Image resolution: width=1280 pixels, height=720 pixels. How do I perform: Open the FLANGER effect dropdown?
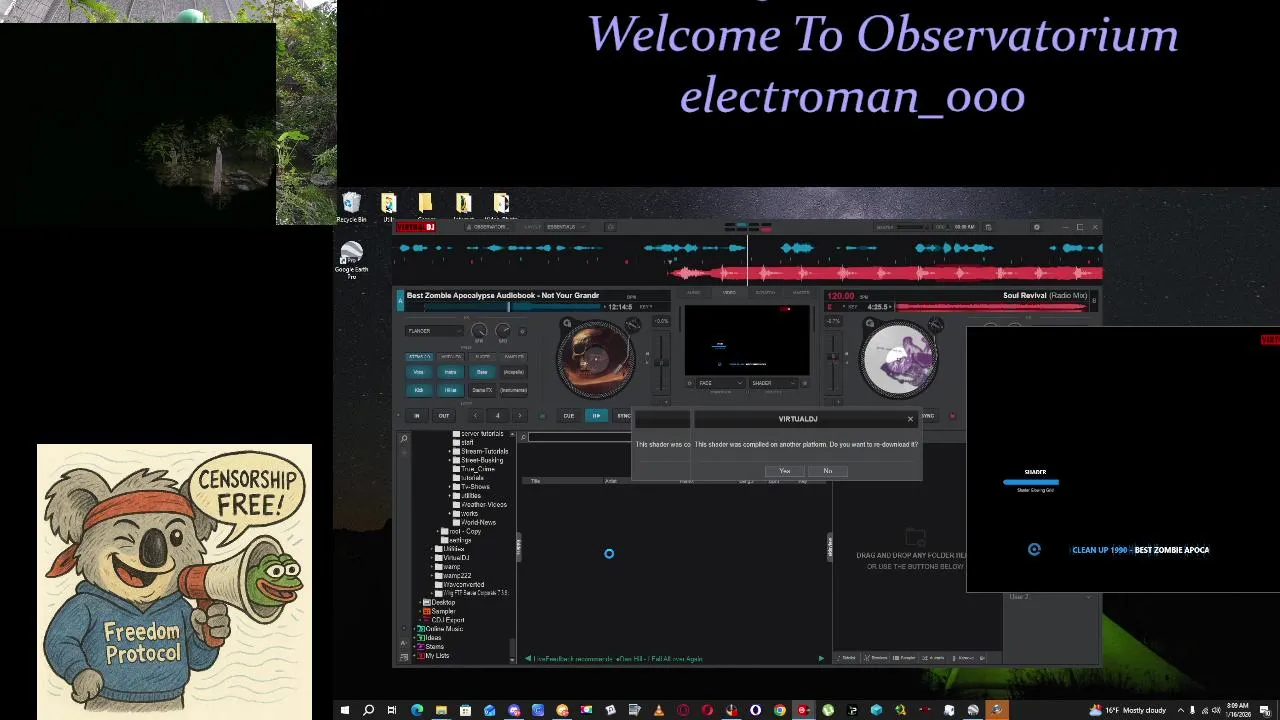[x=433, y=331]
